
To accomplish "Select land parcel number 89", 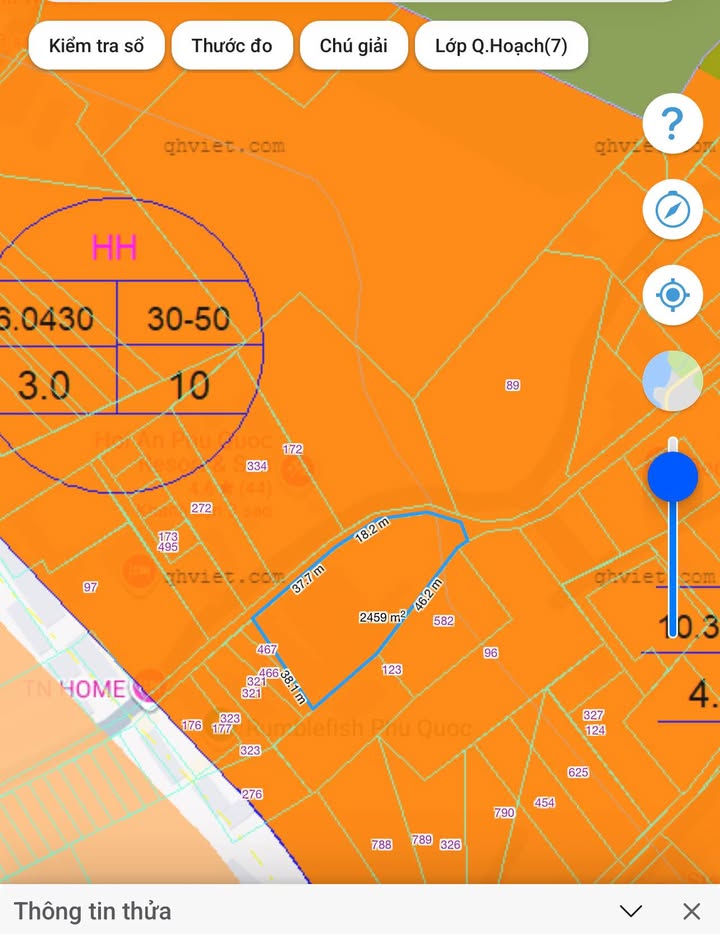I will tap(513, 385).
